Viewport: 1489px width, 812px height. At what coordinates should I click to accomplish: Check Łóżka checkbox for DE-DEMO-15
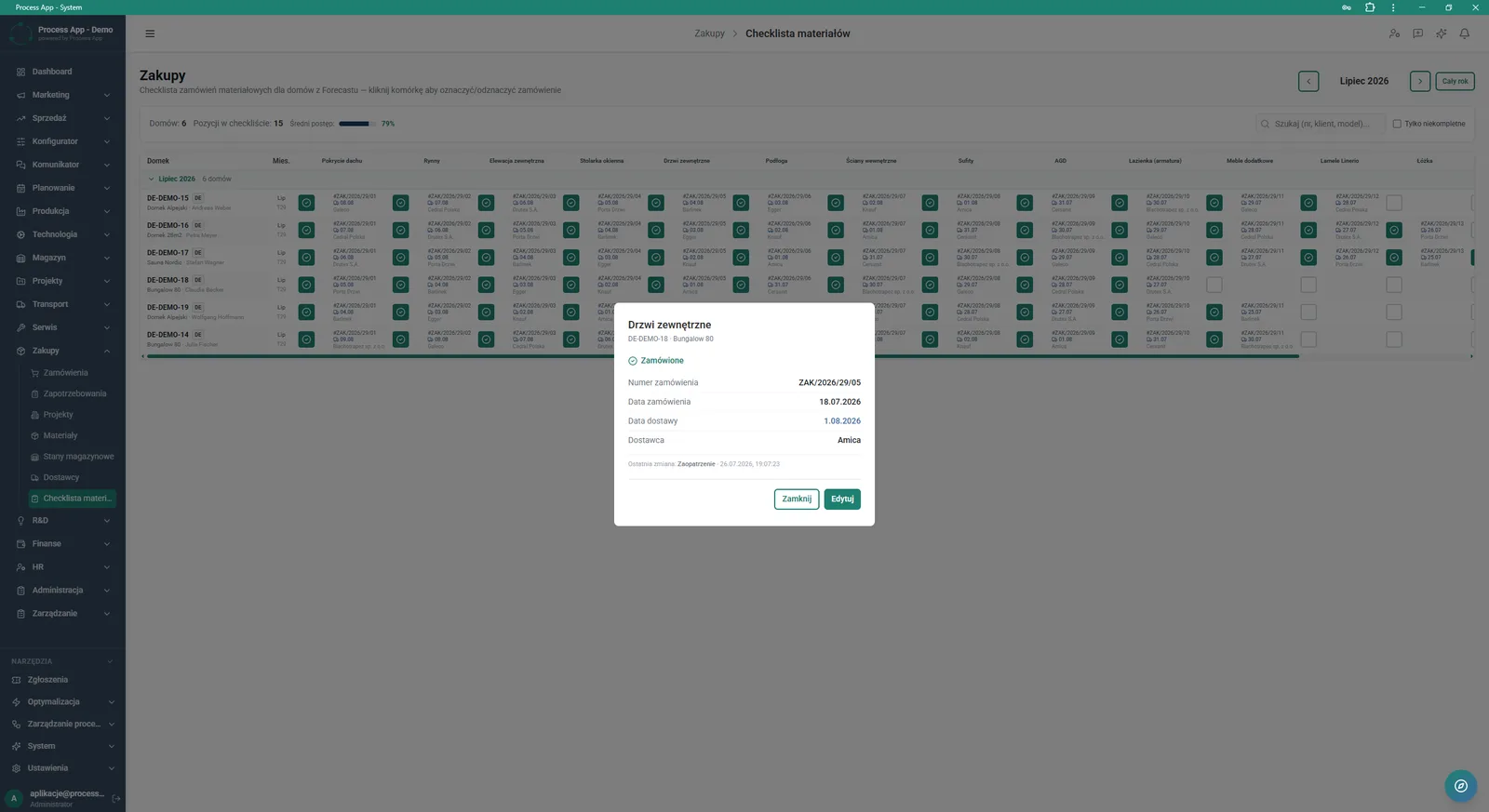(1394, 203)
